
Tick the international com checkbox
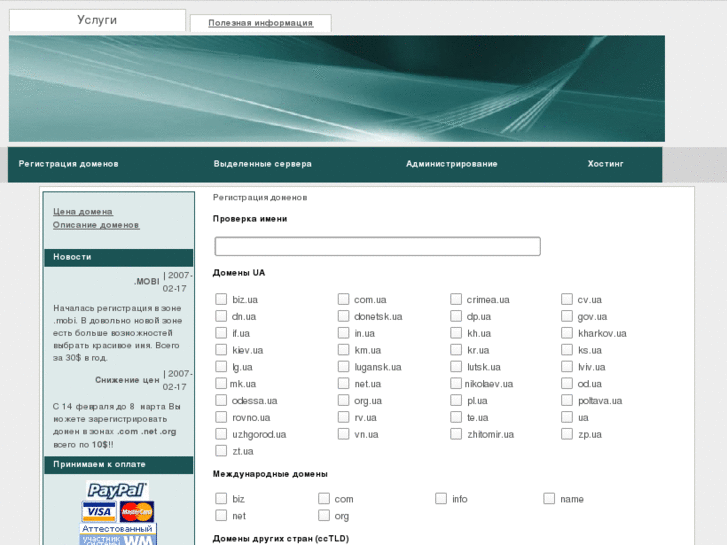(324, 499)
